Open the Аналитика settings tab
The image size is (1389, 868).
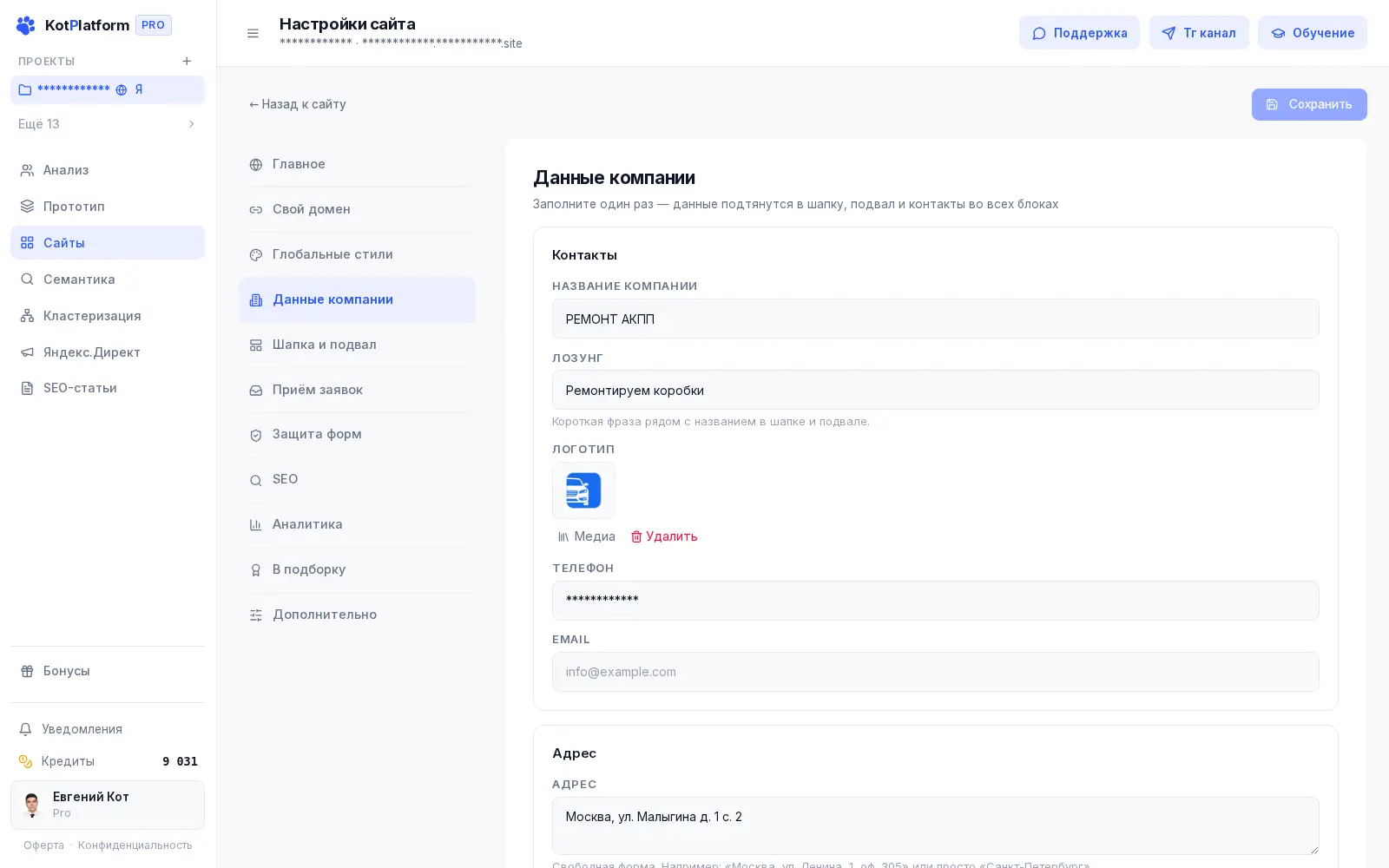point(357,524)
